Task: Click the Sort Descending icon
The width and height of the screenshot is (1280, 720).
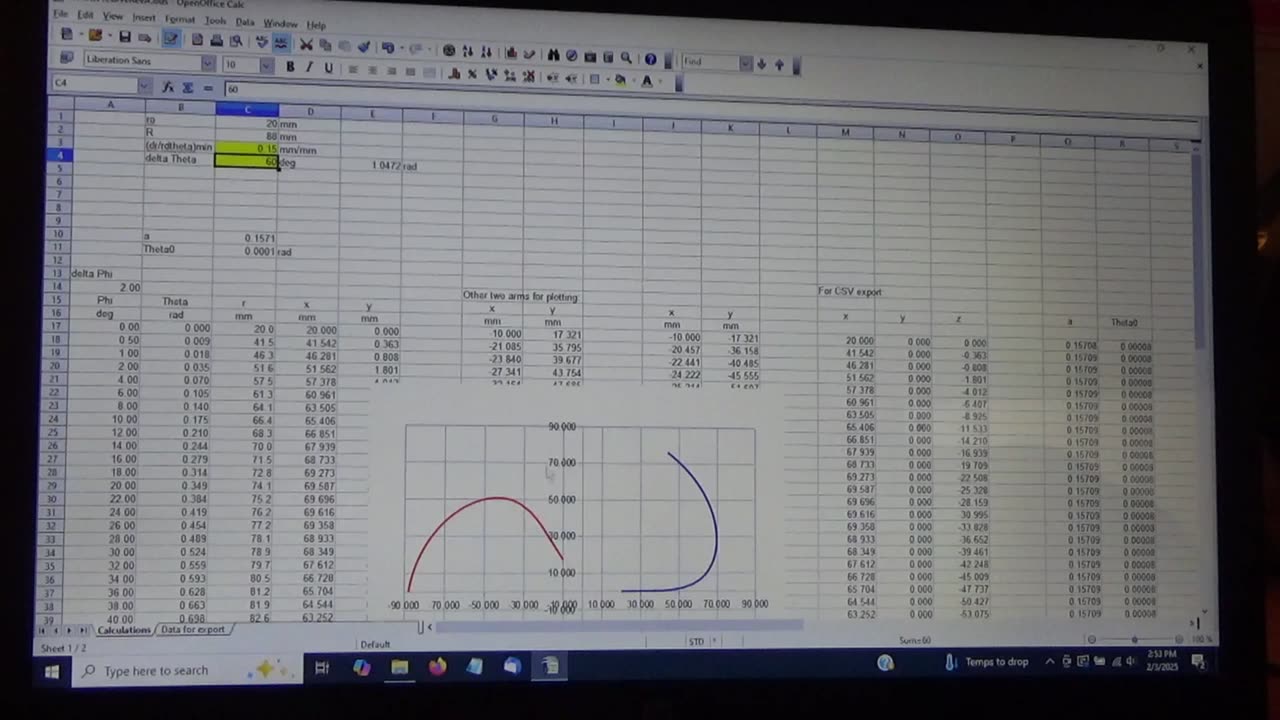Action: click(486, 51)
